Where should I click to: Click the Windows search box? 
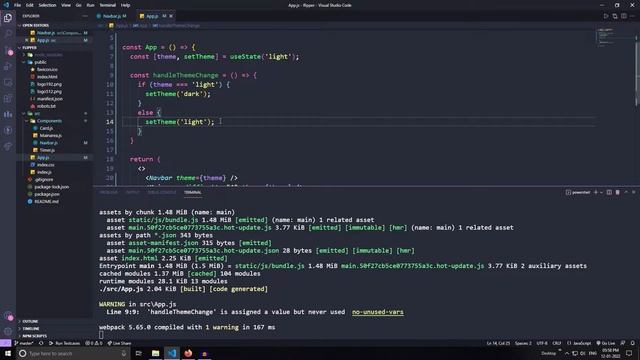(73, 353)
